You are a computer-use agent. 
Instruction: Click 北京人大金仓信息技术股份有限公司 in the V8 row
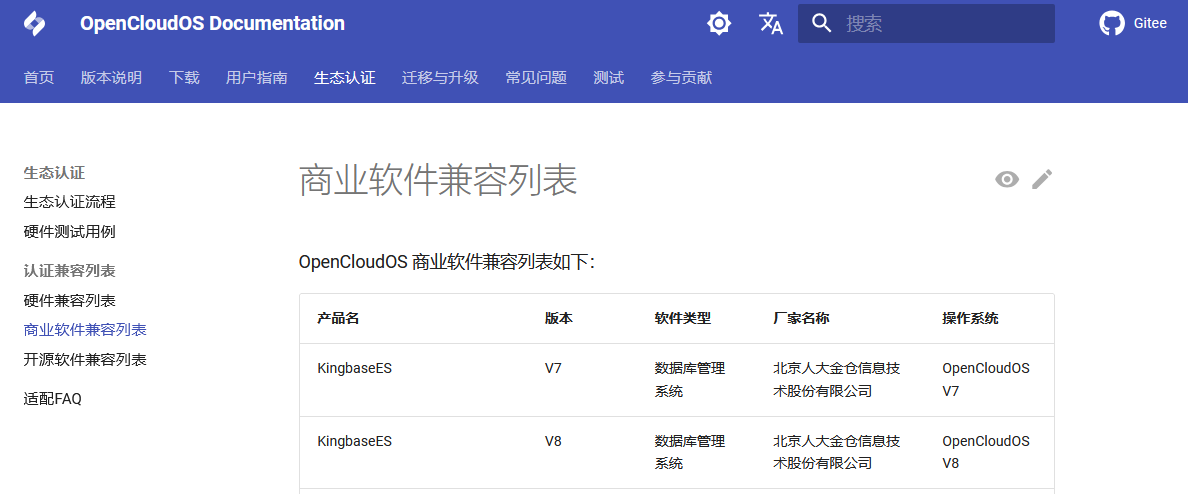click(x=836, y=452)
